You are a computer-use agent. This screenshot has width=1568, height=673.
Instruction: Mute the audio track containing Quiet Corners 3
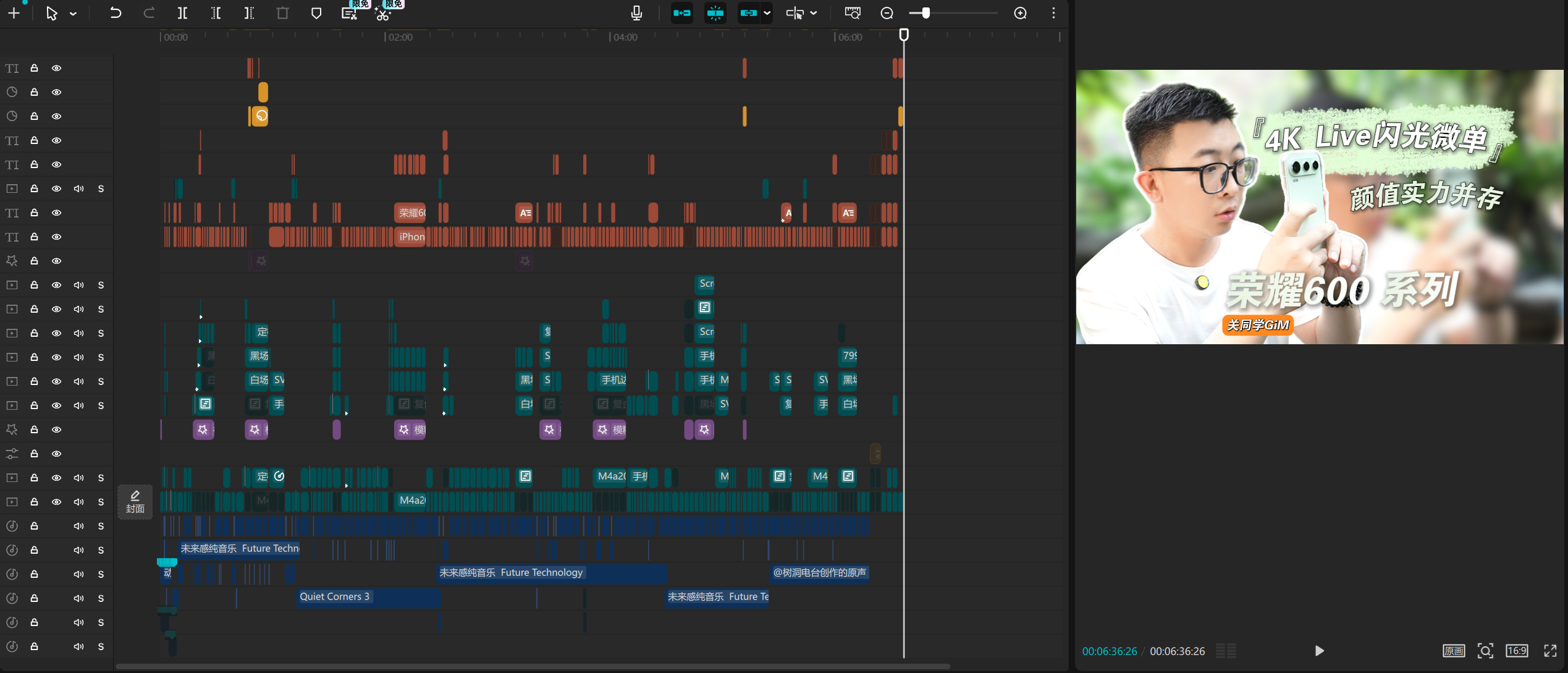[78, 598]
